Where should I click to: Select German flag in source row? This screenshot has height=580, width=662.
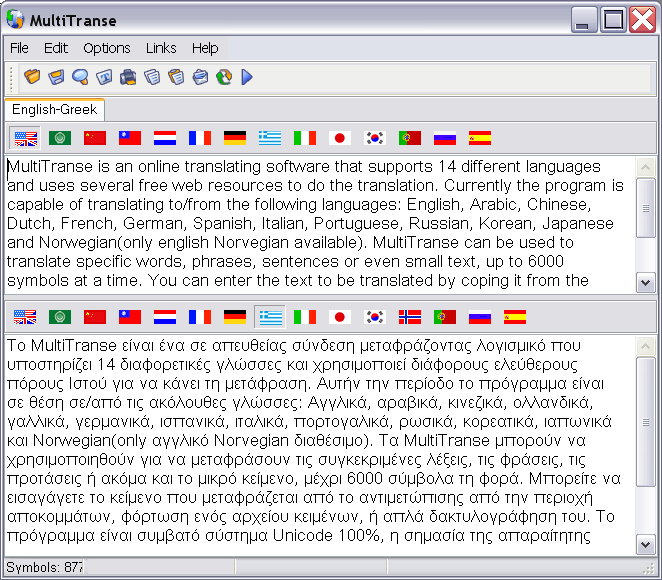[x=235, y=138]
